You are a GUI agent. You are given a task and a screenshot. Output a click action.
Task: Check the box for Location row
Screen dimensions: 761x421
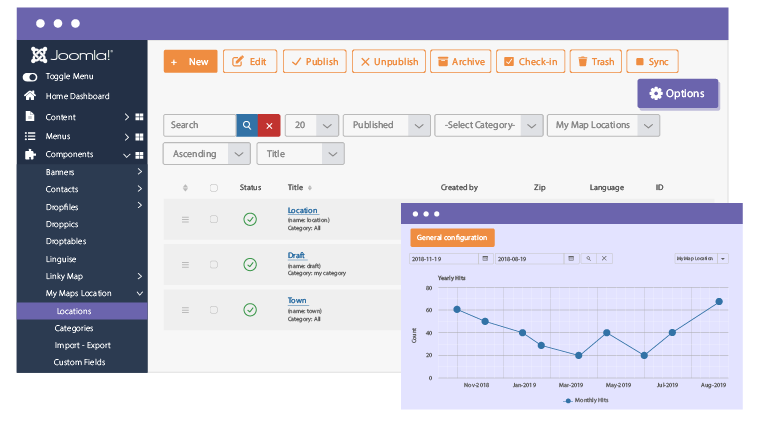(x=214, y=219)
